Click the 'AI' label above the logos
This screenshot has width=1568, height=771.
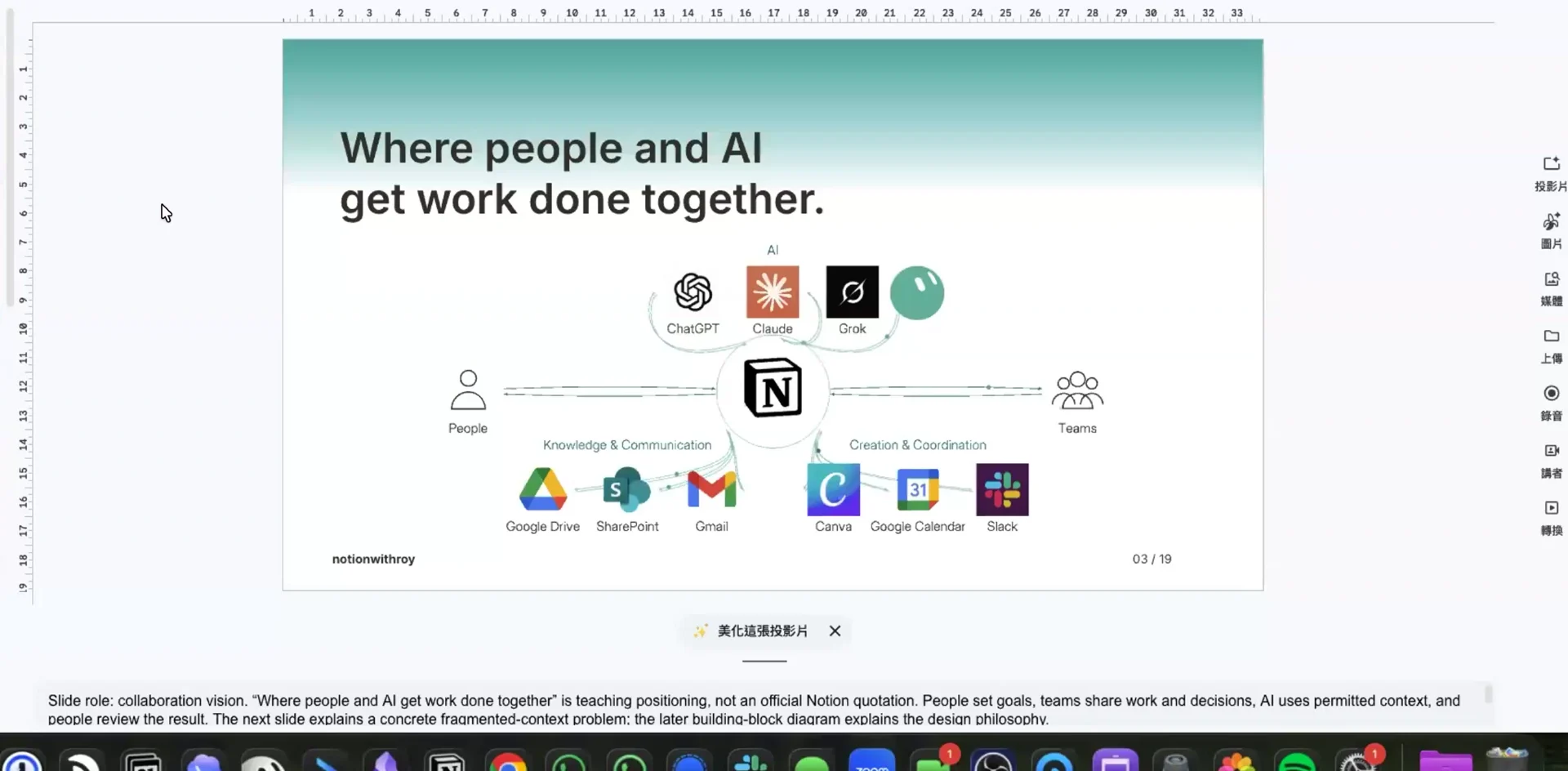[773, 250]
